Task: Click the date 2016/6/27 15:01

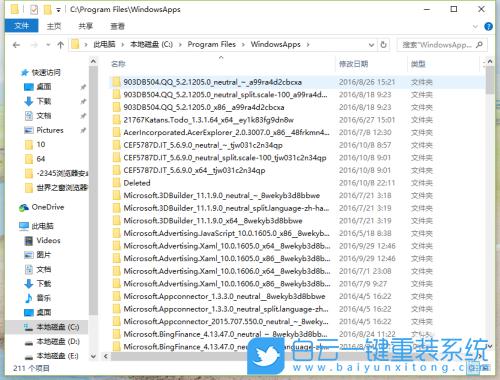Action: (367, 120)
